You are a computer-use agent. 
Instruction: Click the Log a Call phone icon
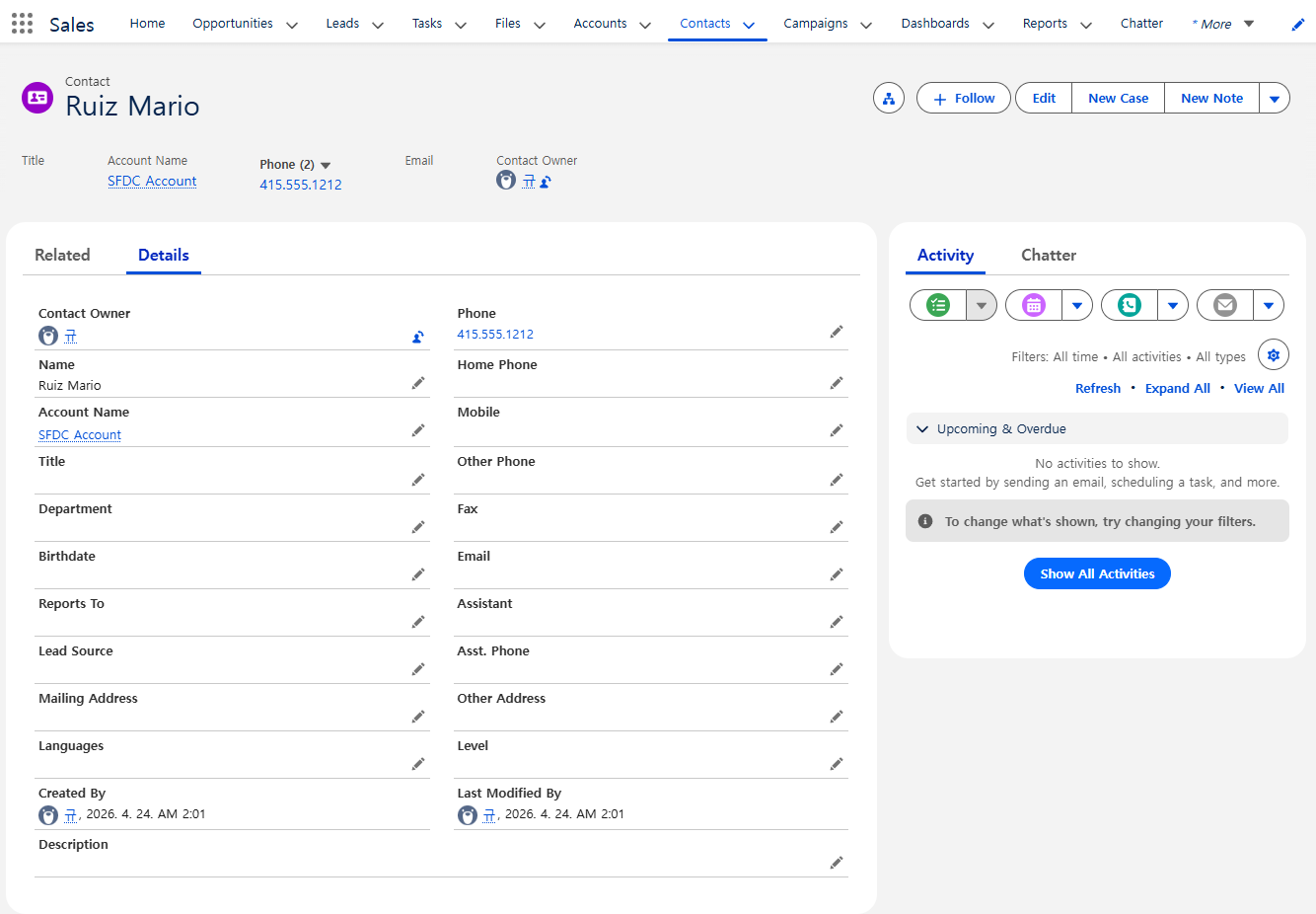[1129, 306]
